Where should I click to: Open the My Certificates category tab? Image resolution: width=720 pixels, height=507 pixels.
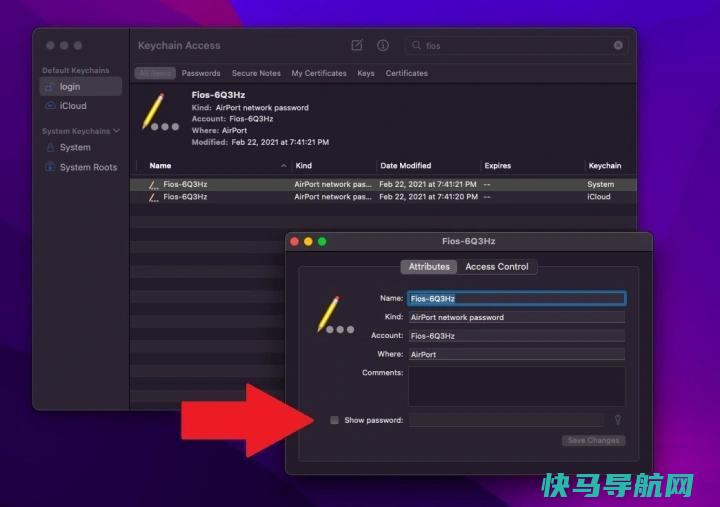(x=319, y=73)
